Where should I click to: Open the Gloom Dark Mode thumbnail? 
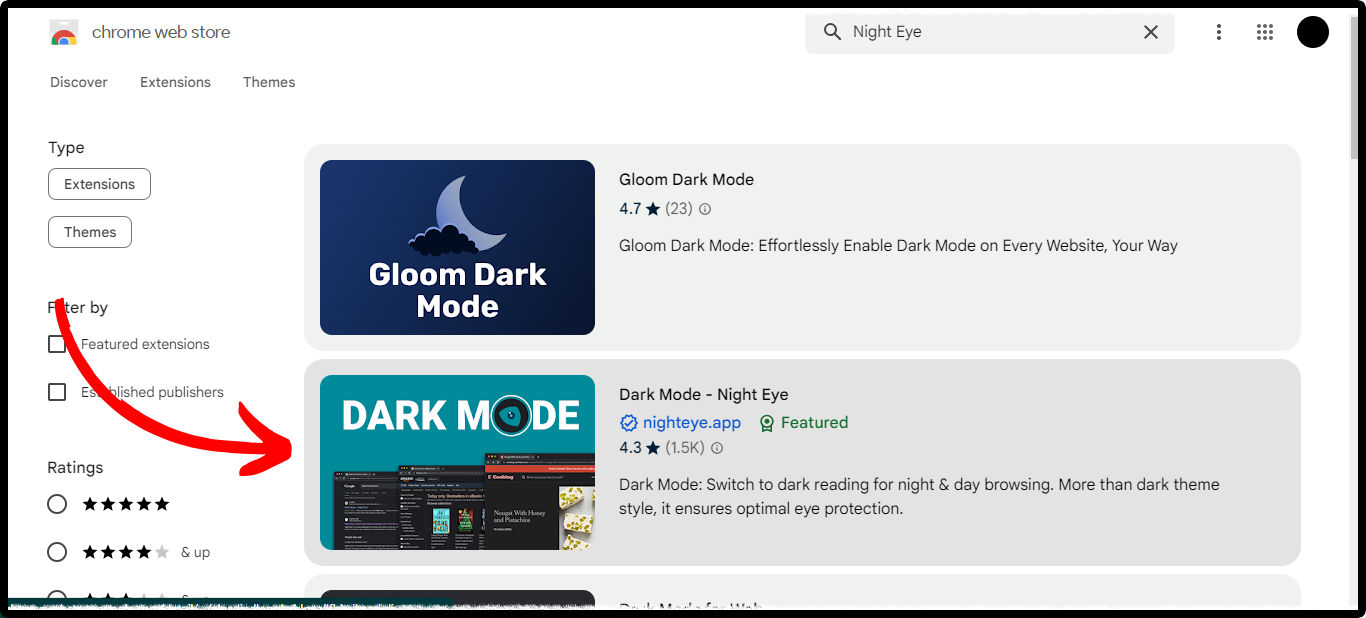tap(457, 247)
